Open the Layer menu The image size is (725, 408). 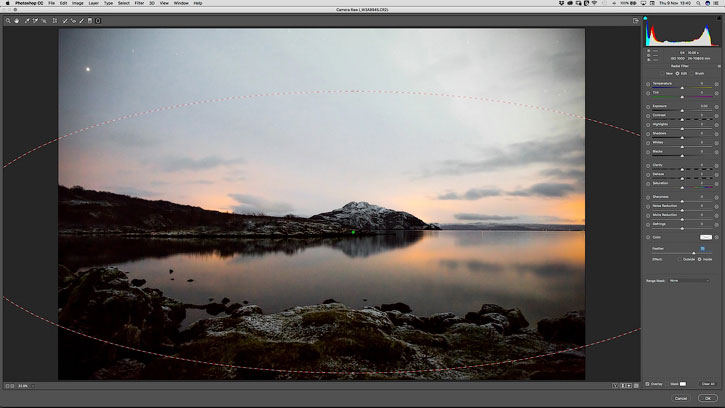point(93,3)
